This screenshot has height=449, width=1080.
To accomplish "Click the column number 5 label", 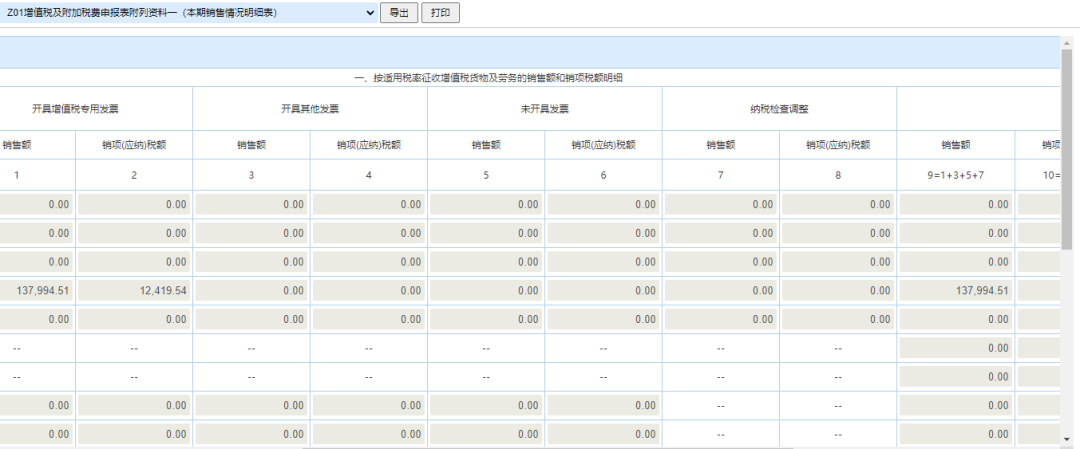I will (x=486, y=176).
